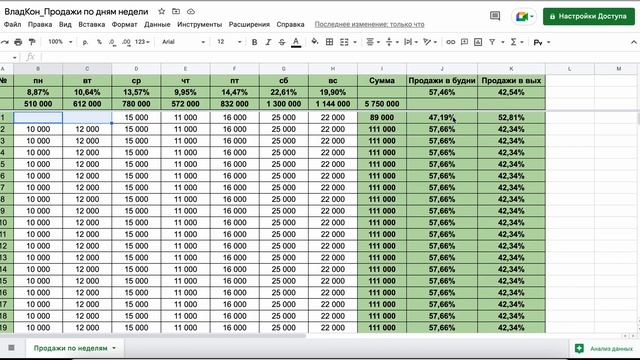Image resolution: width=640 pixels, height=360 pixels.
Task: Select the 5 750 000 total cell
Action: click(x=382, y=104)
